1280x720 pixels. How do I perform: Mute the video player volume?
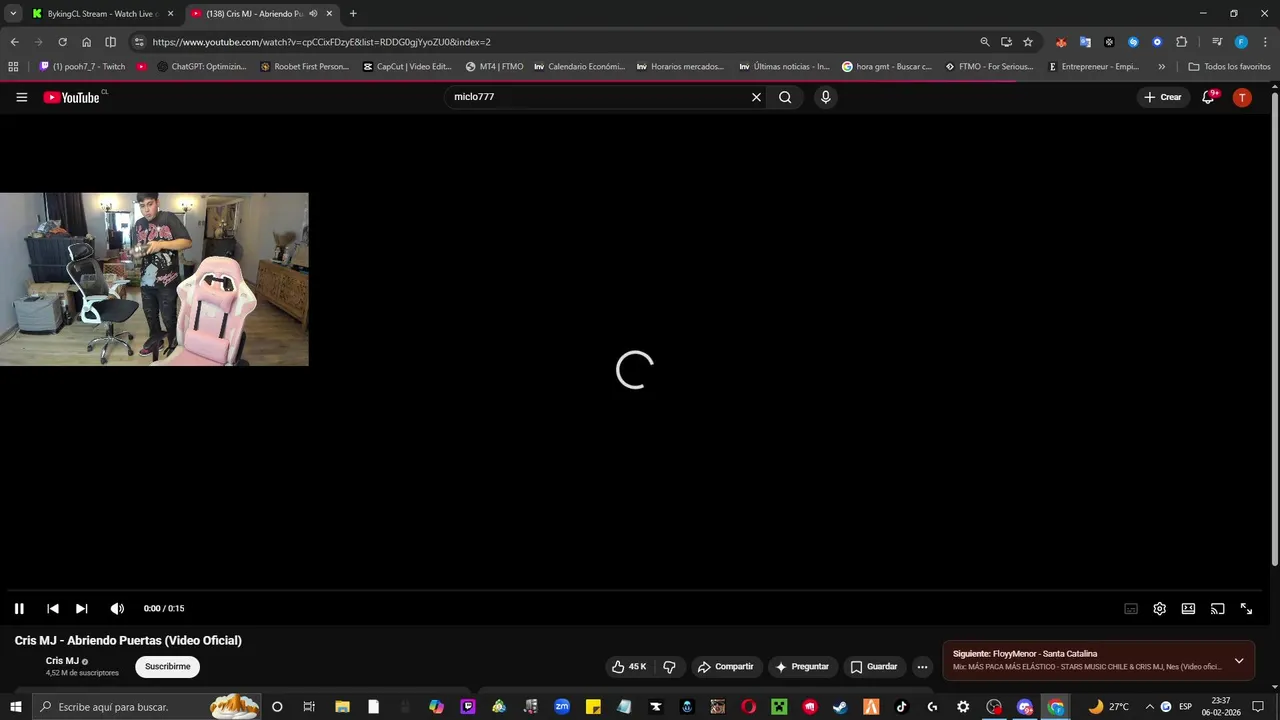[x=117, y=608]
